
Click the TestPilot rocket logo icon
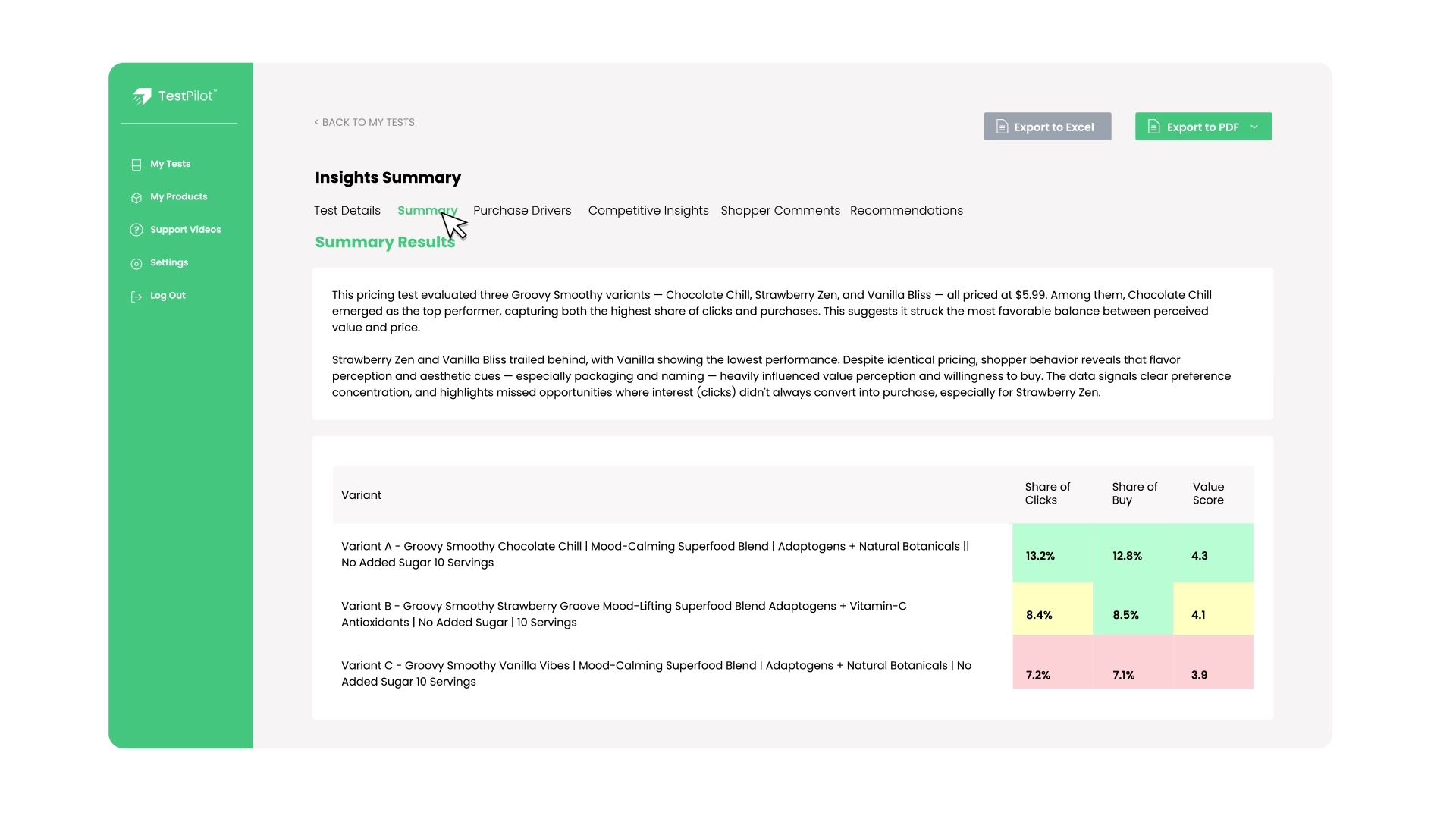click(x=143, y=96)
